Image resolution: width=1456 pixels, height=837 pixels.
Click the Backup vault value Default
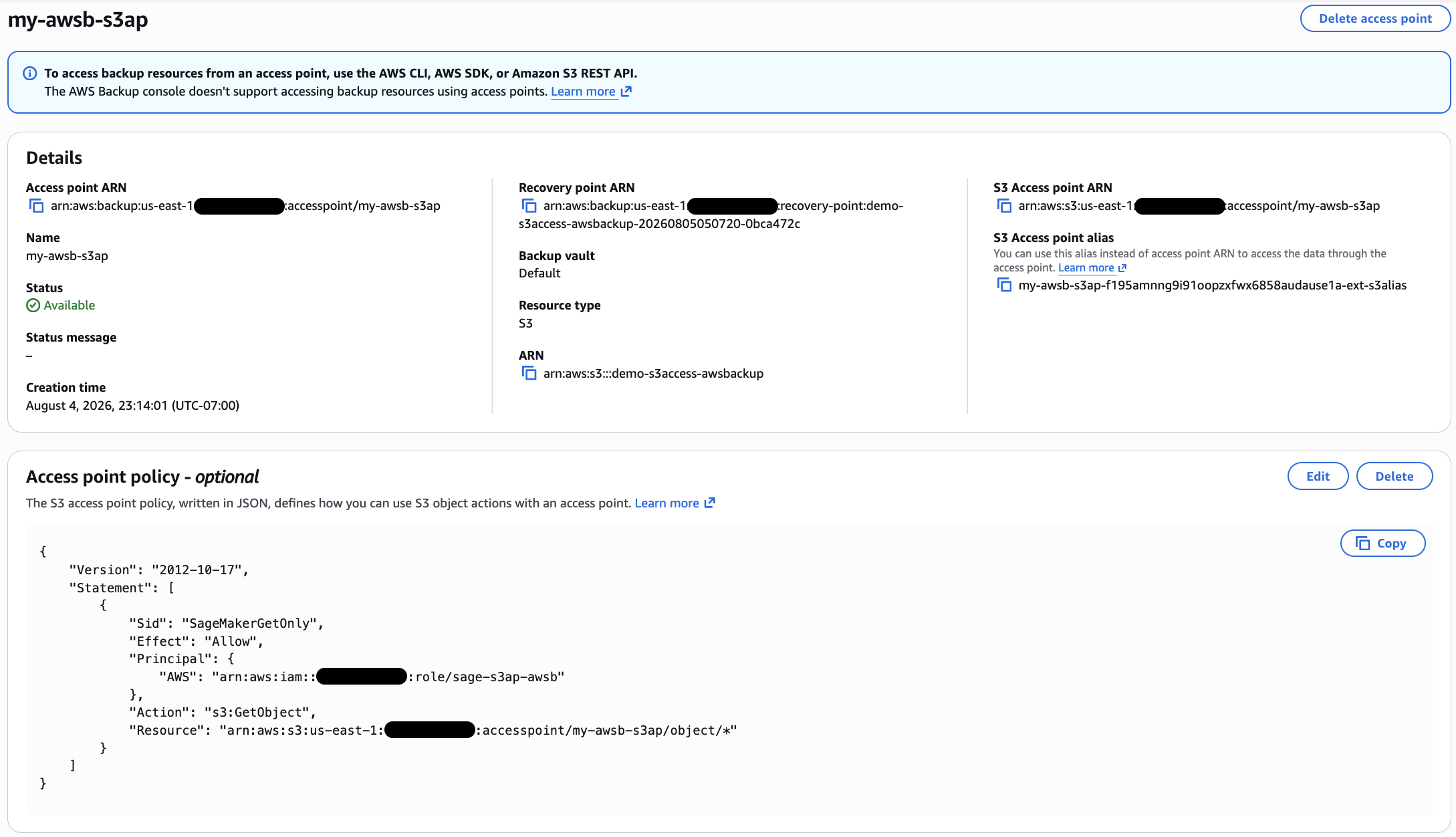[539, 273]
